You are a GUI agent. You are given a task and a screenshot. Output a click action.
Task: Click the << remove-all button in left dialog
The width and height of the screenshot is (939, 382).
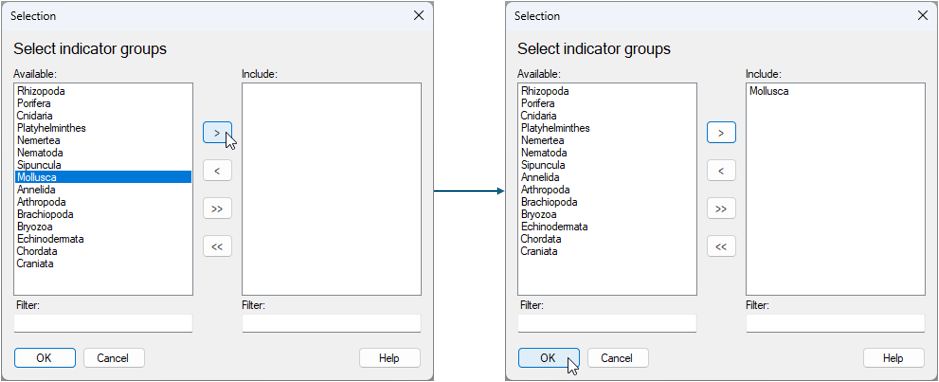pyautogui.click(x=217, y=247)
